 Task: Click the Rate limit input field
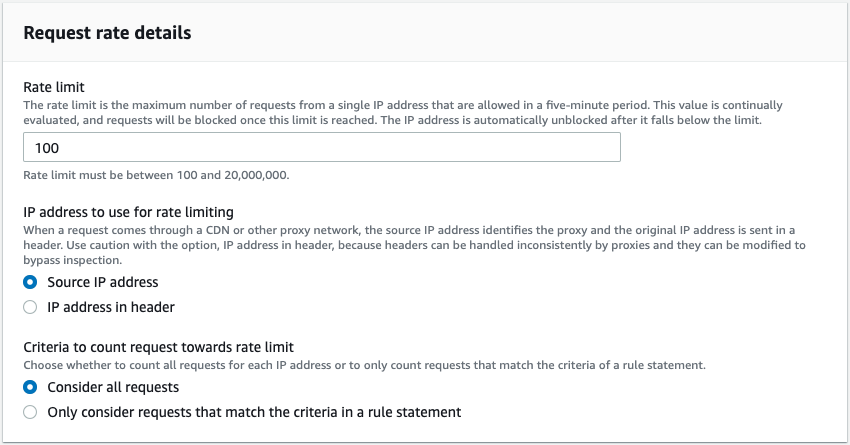click(x=321, y=147)
